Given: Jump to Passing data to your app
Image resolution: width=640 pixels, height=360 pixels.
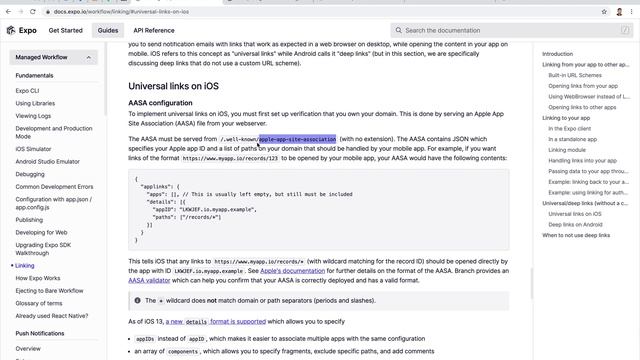Looking at the screenshot, I should click(x=588, y=171).
